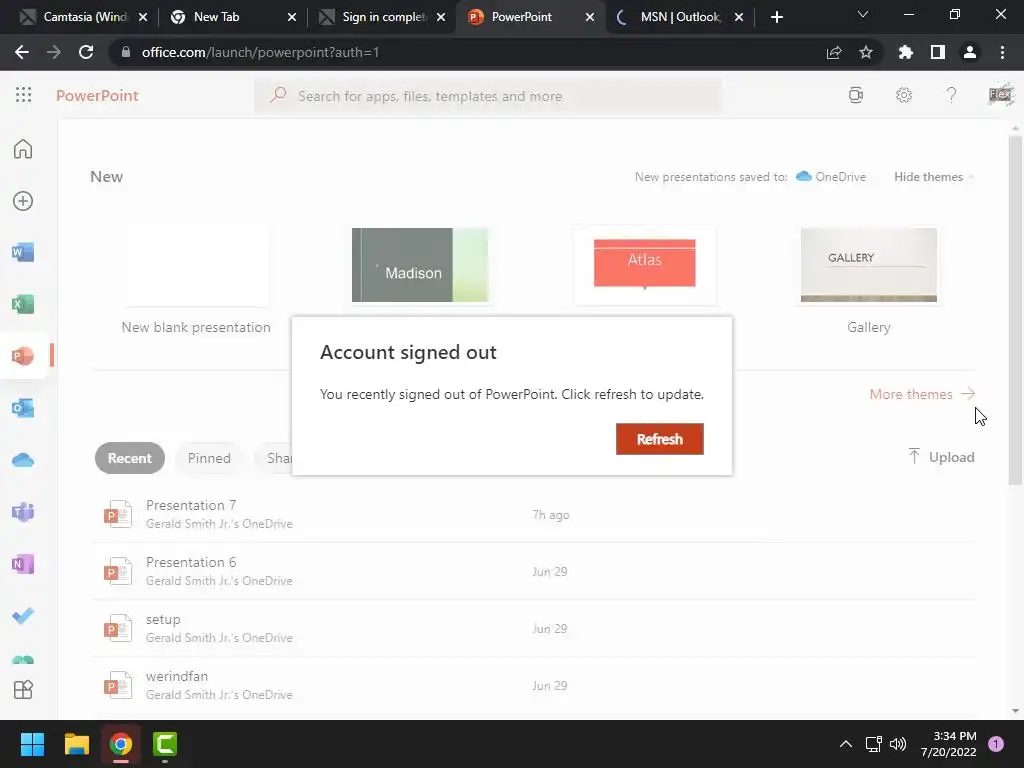Open the Office app launcher grid

click(24, 95)
